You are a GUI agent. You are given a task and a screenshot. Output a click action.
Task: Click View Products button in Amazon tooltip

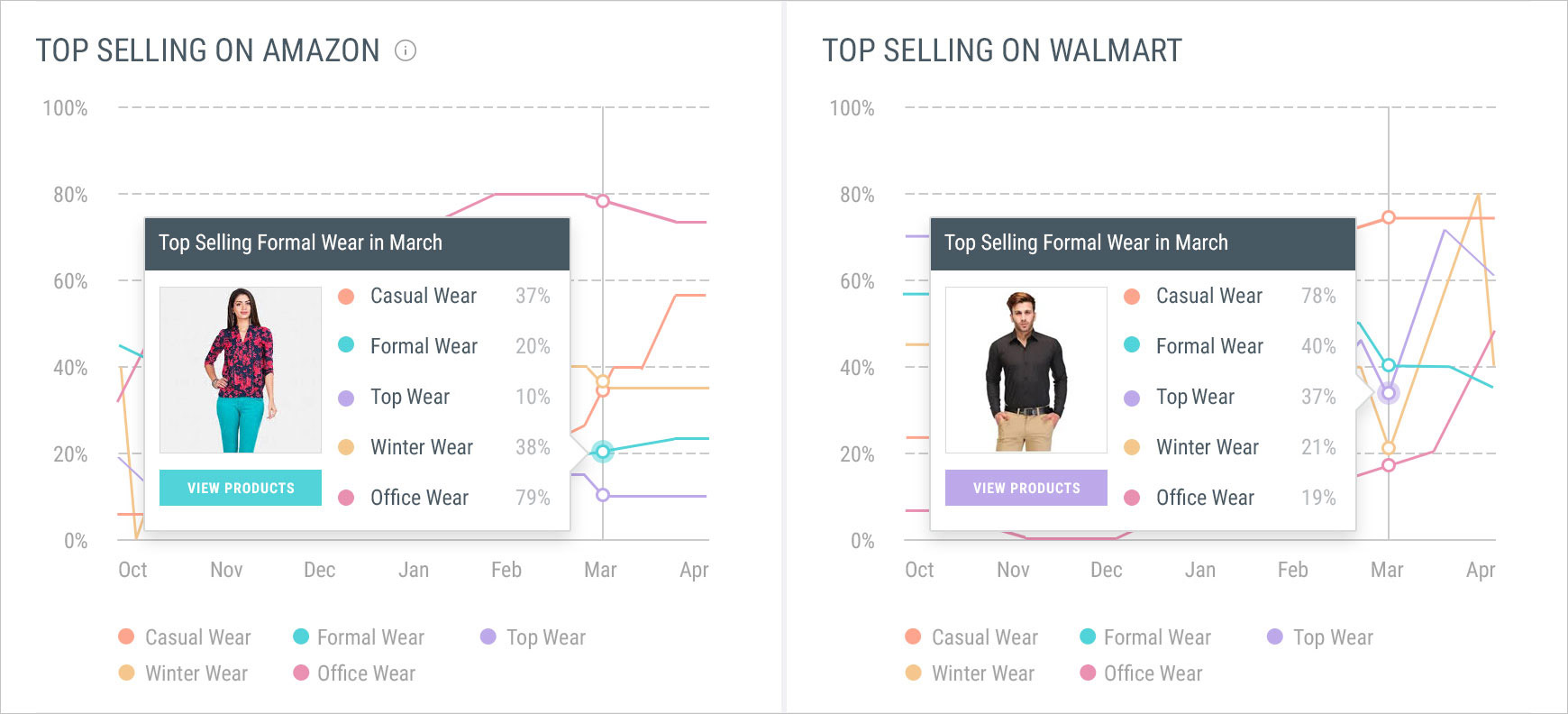pos(241,488)
